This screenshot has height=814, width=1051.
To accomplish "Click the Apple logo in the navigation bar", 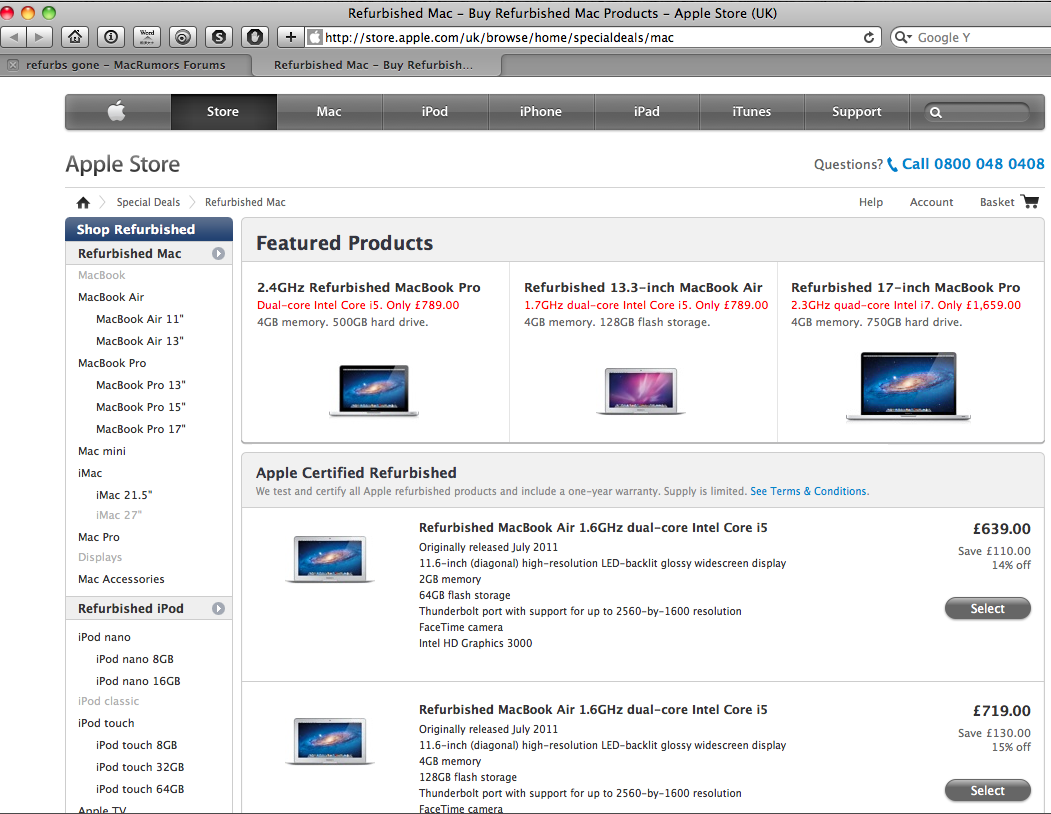I will click(117, 111).
